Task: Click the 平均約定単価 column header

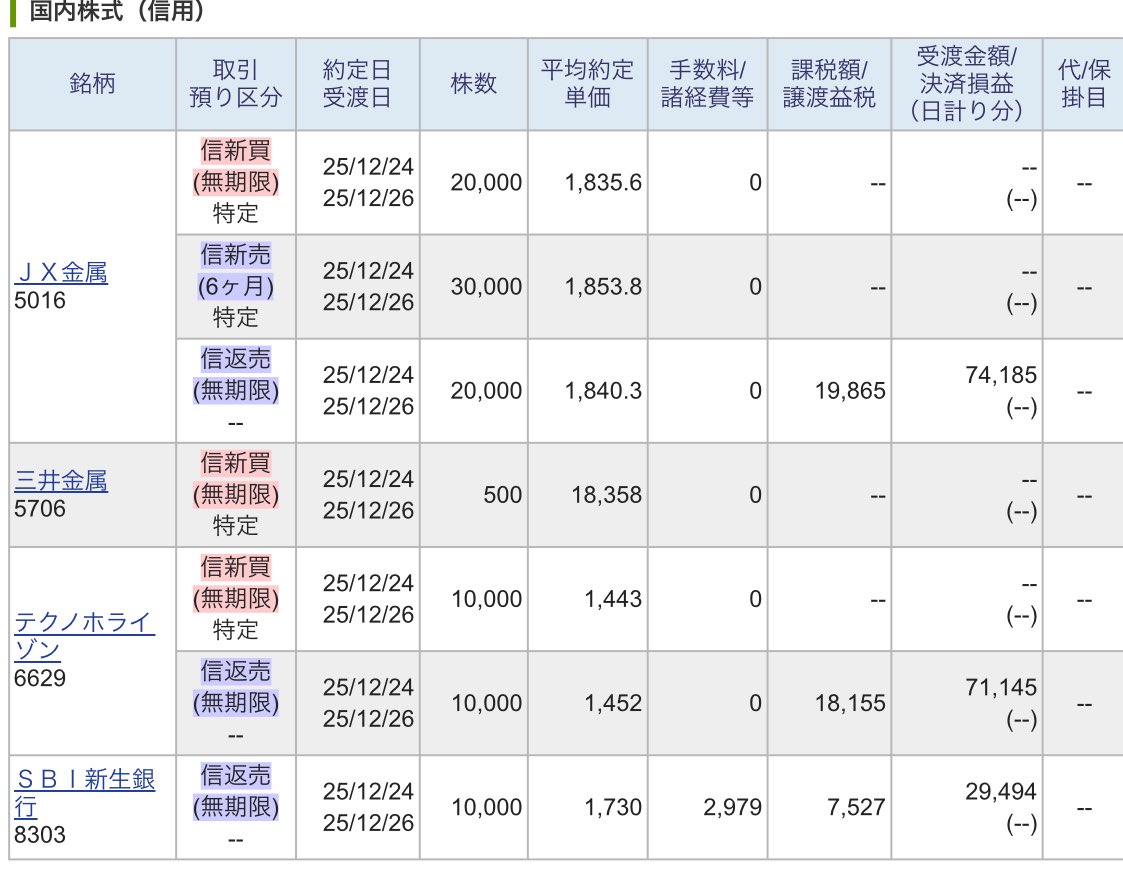Action: point(587,84)
